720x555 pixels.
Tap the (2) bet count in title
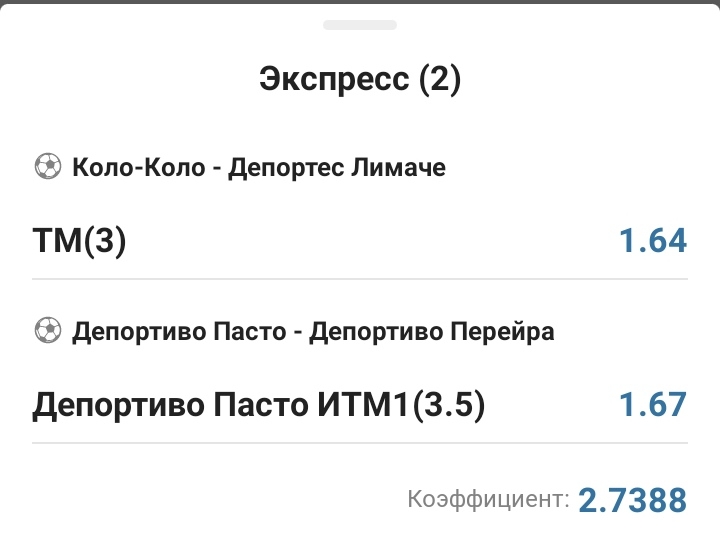(x=440, y=79)
